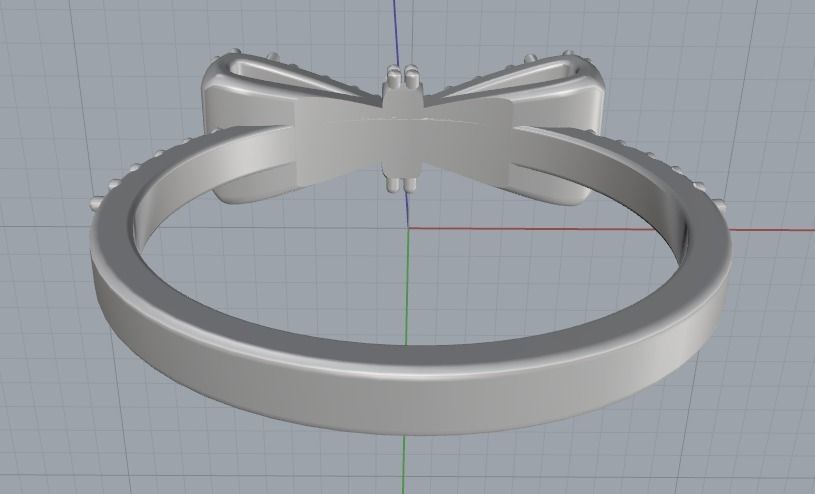
Task: Pick the prong cluster below the bow knot
Action: (402, 185)
